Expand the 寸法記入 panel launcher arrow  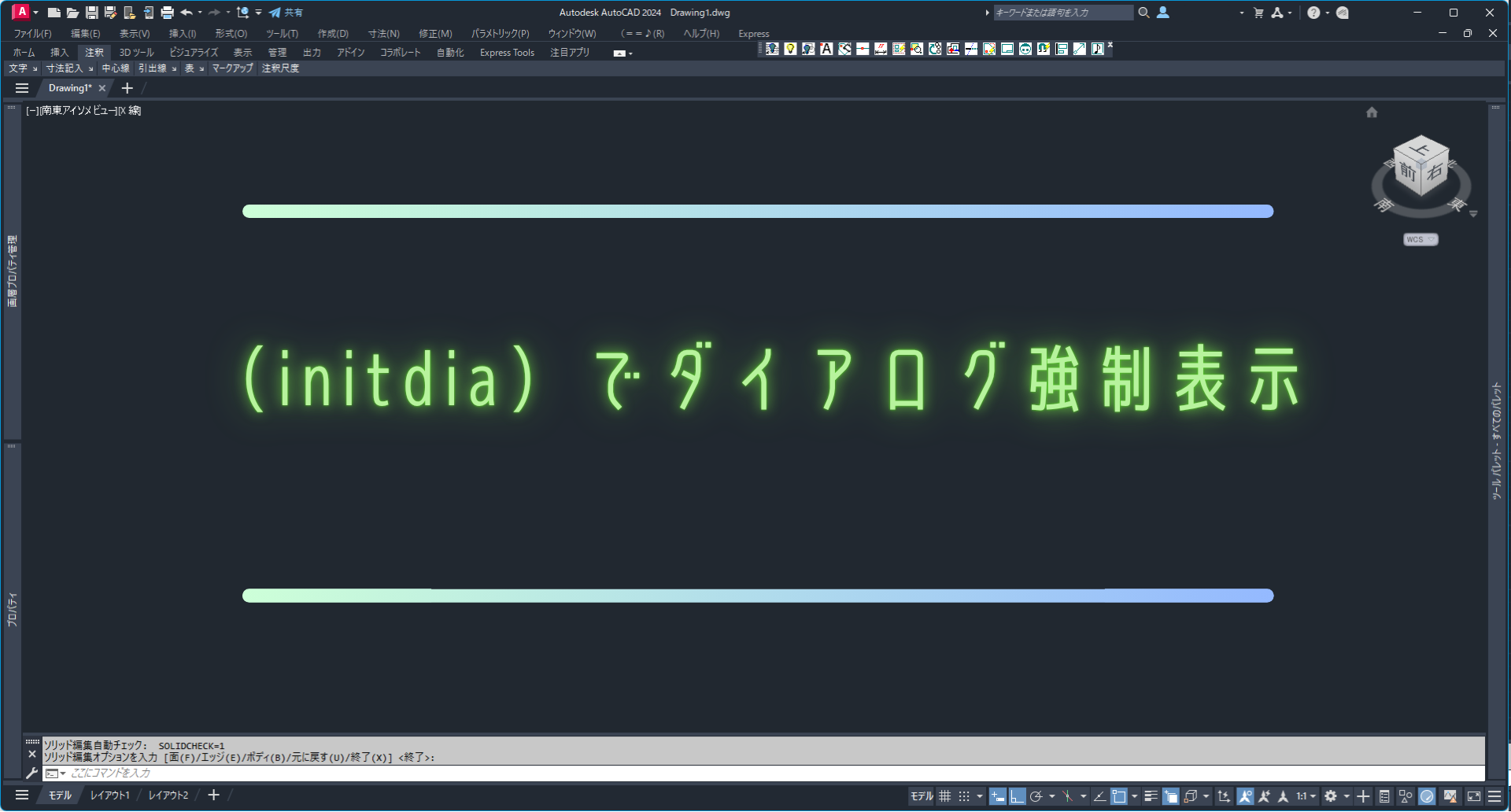(91, 69)
